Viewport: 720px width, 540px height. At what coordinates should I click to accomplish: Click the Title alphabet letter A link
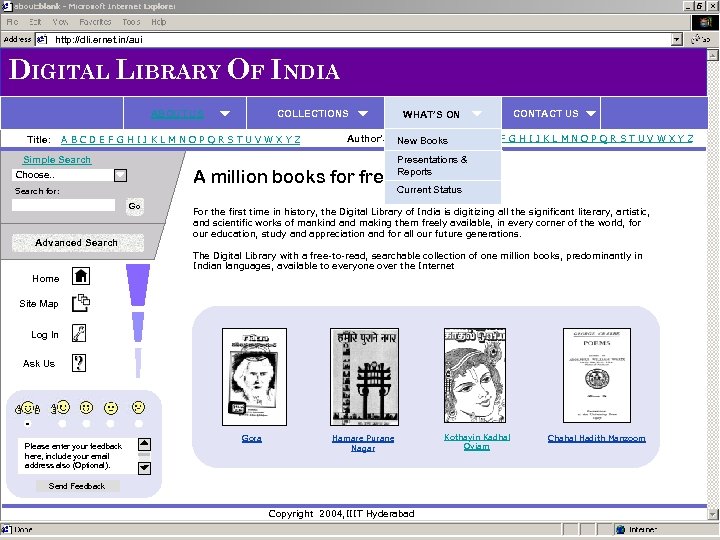[64, 140]
